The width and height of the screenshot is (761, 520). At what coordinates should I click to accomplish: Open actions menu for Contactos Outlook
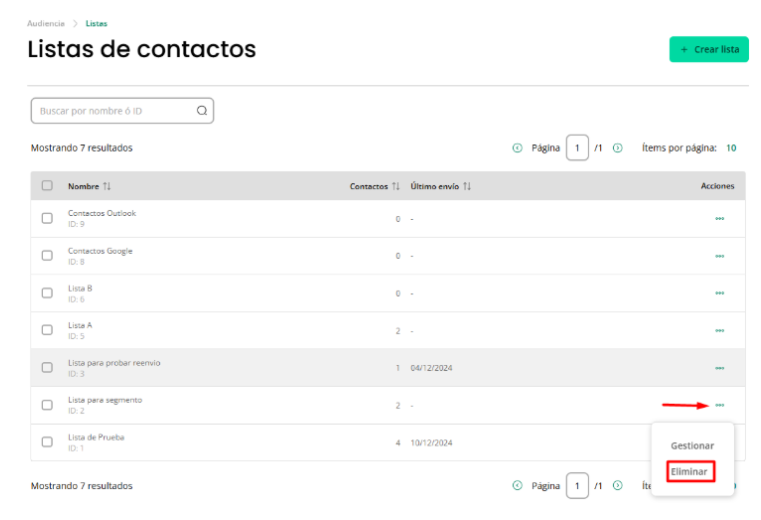click(x=719, y=218)
